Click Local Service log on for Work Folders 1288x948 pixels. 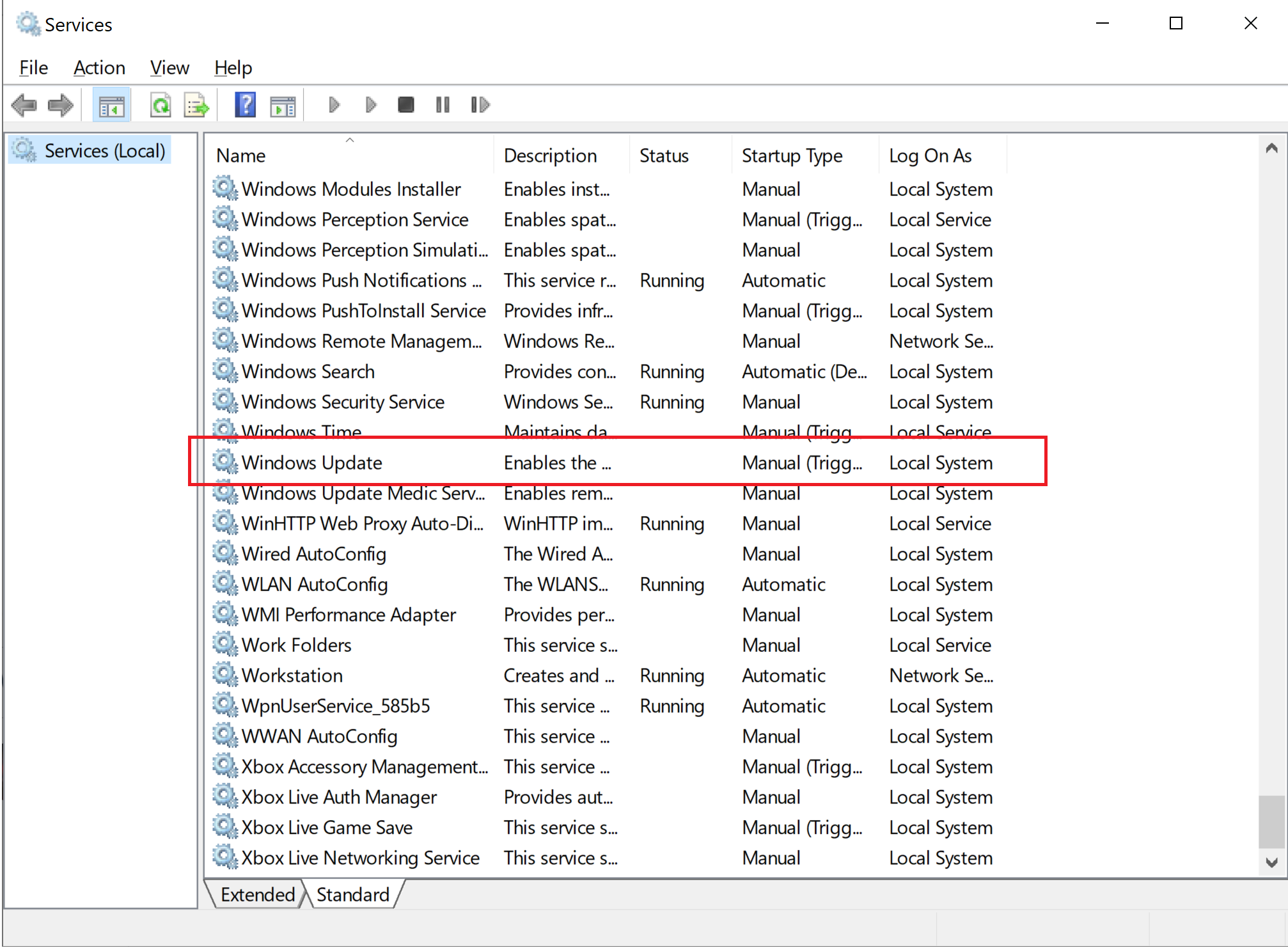coord(940,645)
